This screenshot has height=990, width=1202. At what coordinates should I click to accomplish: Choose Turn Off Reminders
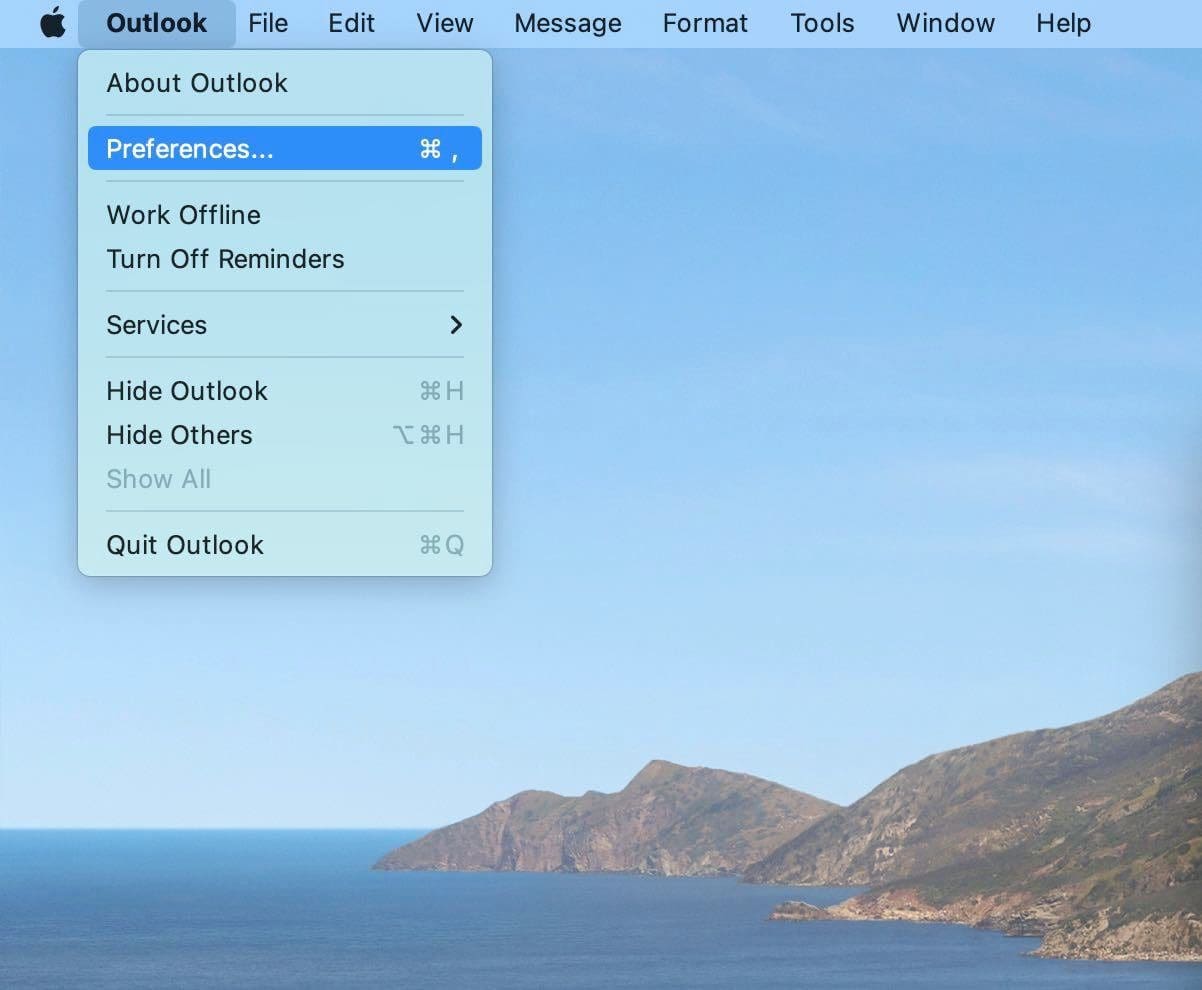click(285, 259)
